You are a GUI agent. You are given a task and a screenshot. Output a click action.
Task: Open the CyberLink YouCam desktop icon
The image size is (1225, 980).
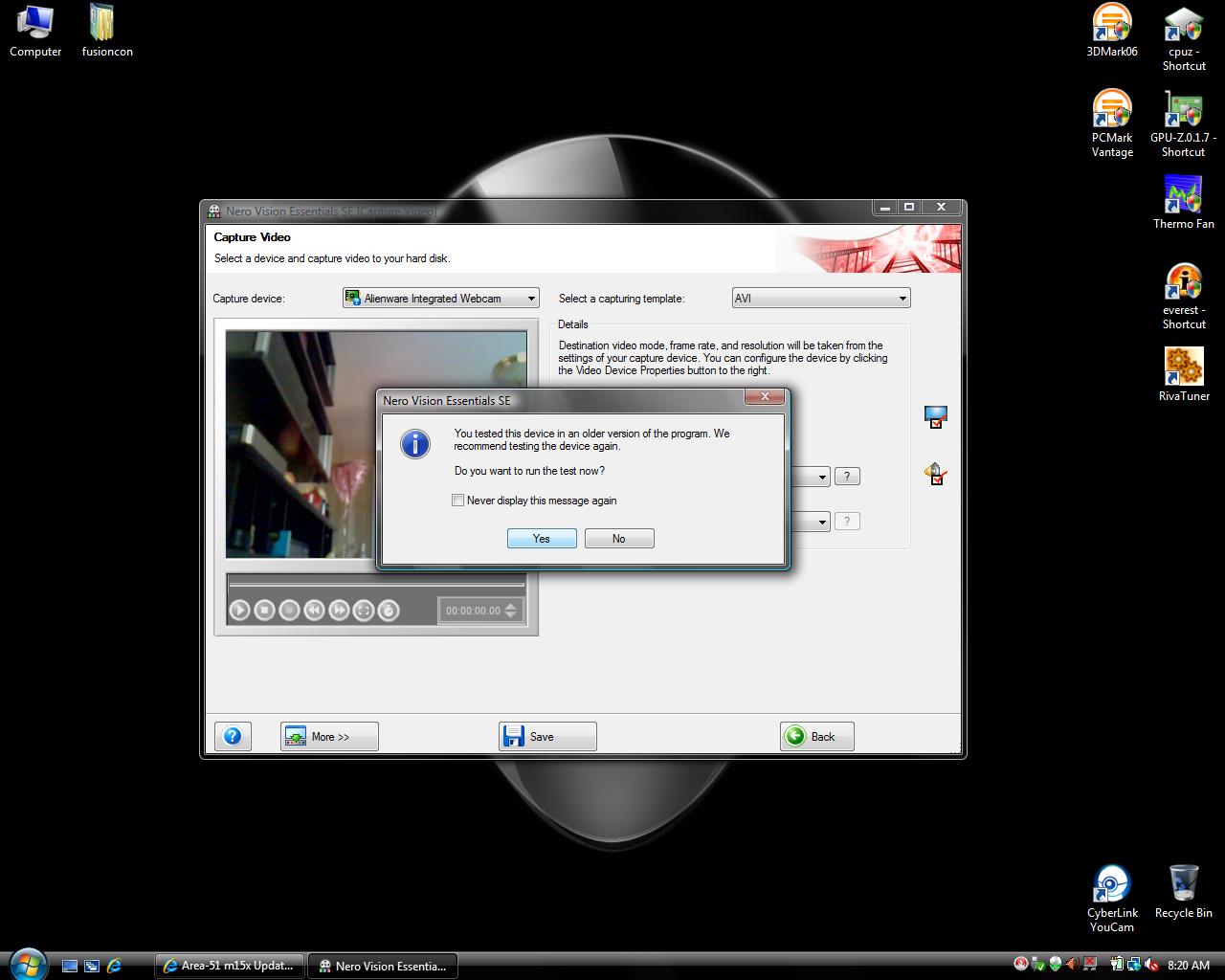(1112, 898)
